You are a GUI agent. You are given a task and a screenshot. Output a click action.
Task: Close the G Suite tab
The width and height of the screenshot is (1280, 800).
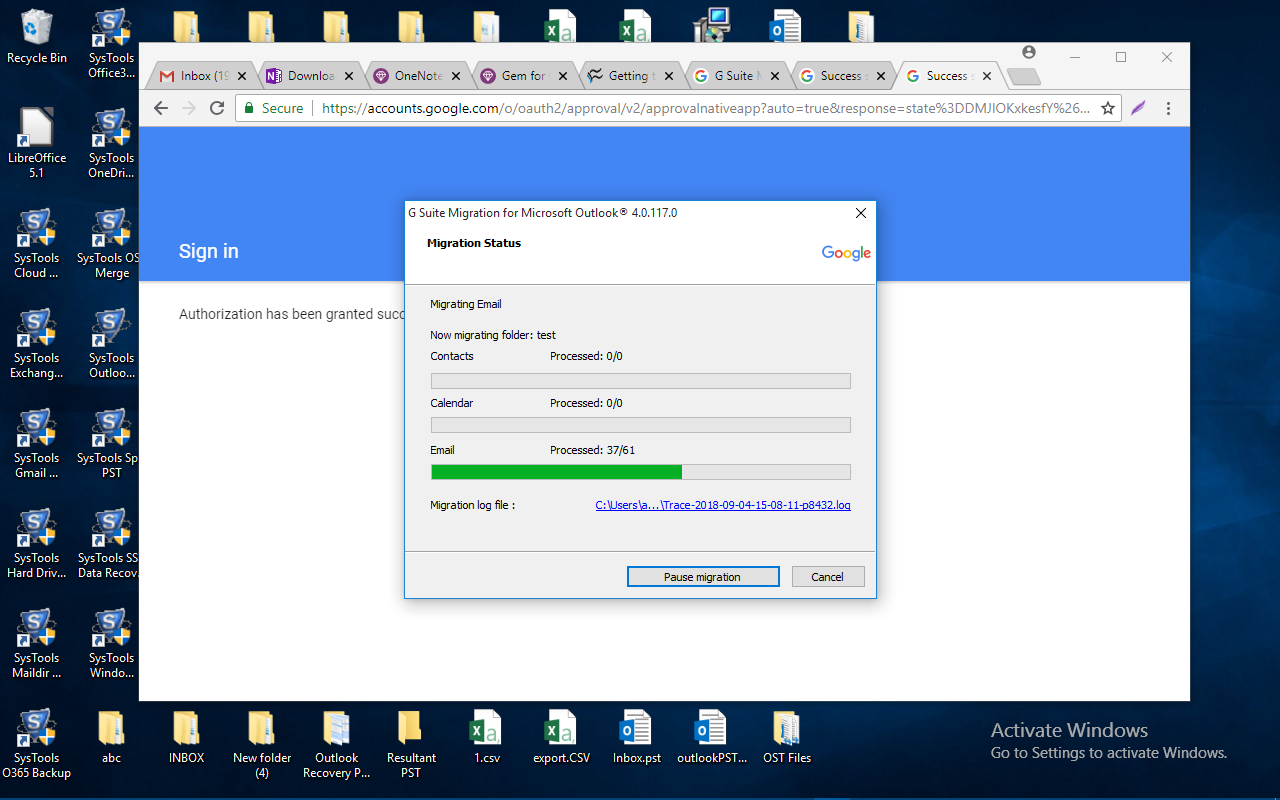point(776,76)
